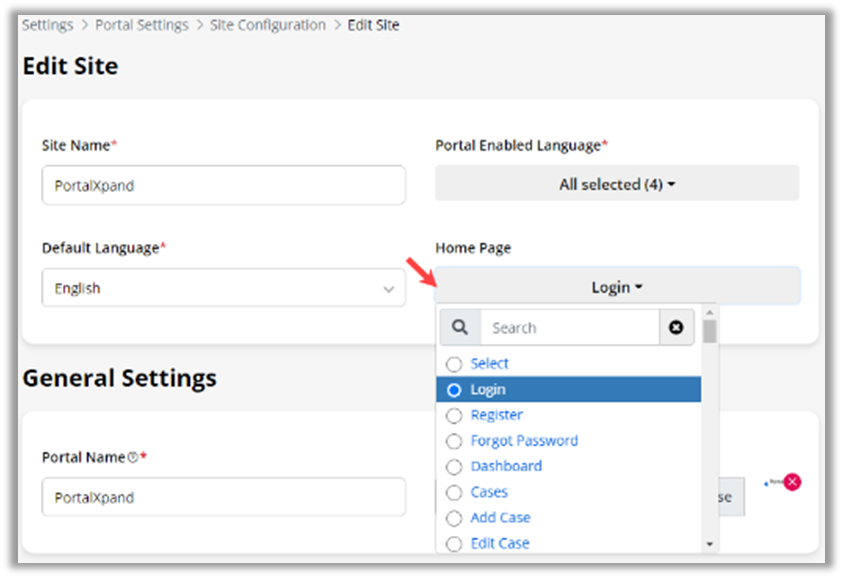
Task: Choose the Dashboard radio option
Action: click(454, 467)
